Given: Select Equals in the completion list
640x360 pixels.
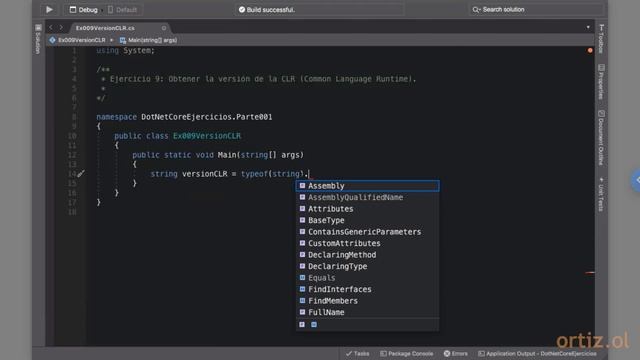Looking at the screenshot, I should coord(367,278).
